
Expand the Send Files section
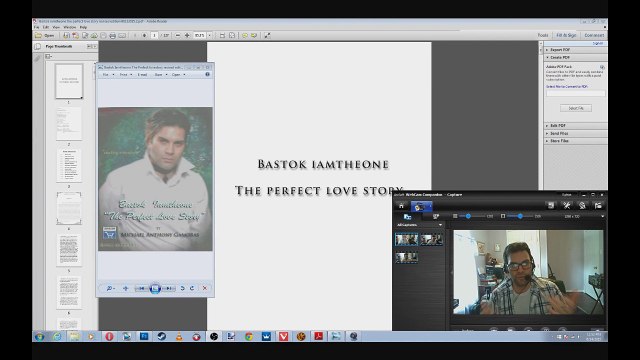(x=576, y=133)
